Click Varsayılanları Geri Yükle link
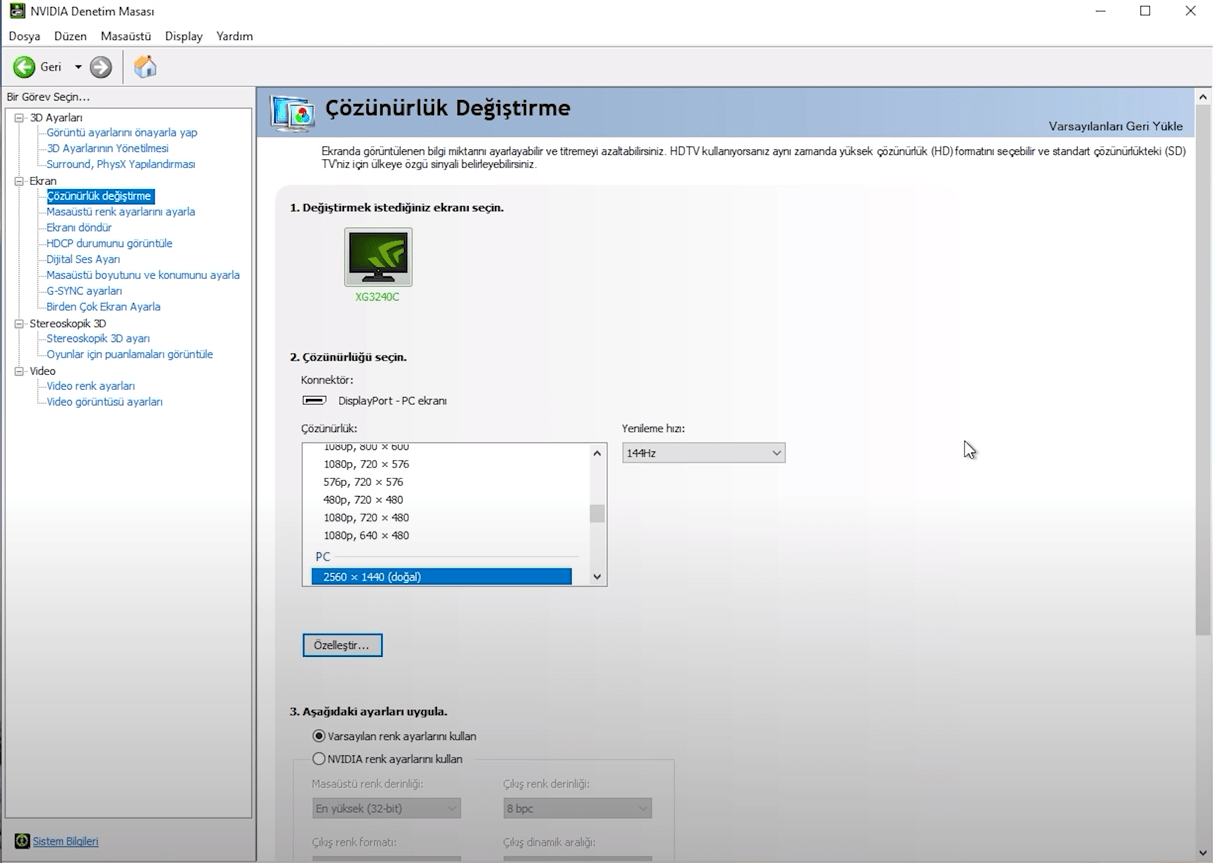The image size is (1213, 863). 1115,126
